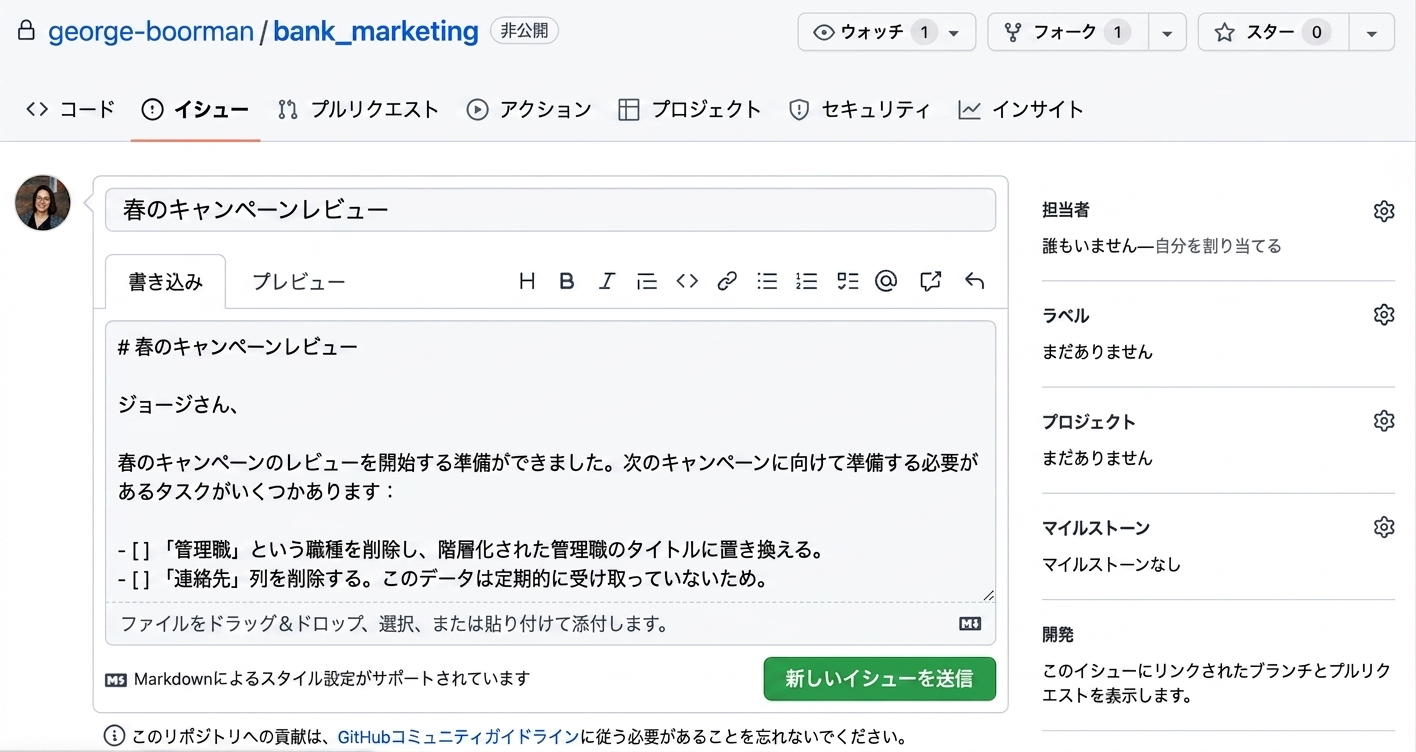1416x752 pixels.
Task: Click the 自分を割り当てる link
Action: click(x=1218, y=246)
